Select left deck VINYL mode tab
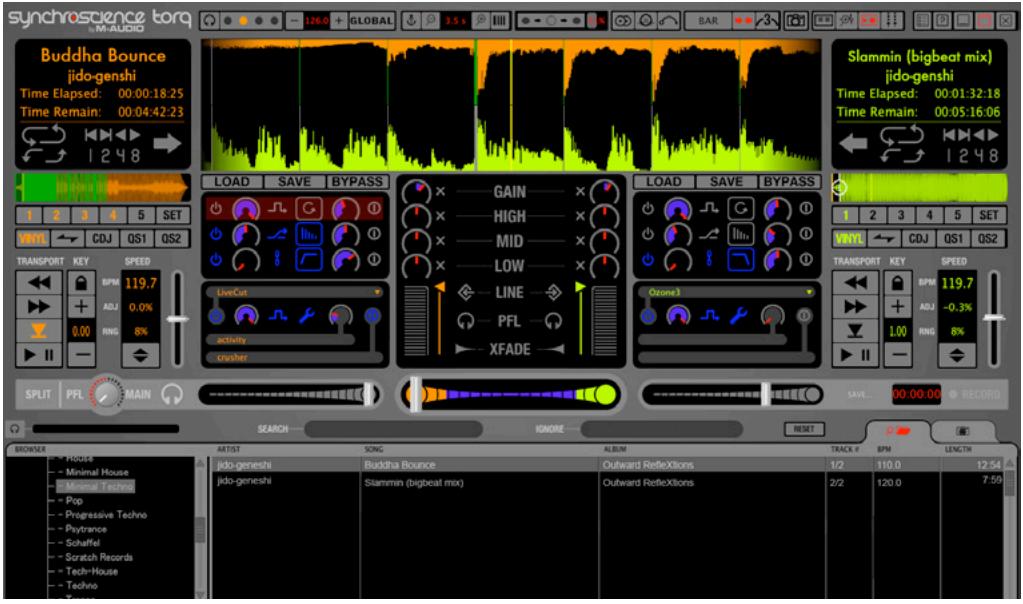 coord(33,239)
